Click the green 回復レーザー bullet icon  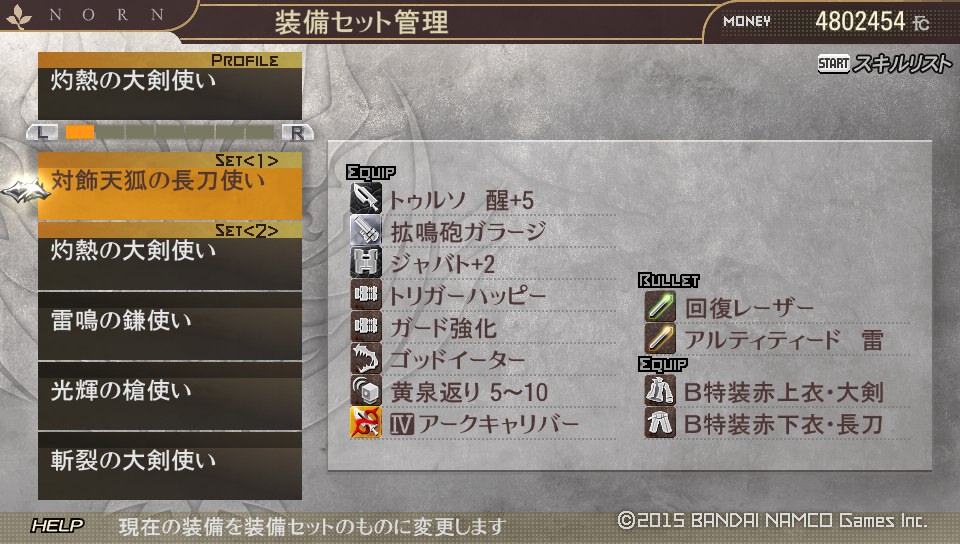tap(660, 307)
